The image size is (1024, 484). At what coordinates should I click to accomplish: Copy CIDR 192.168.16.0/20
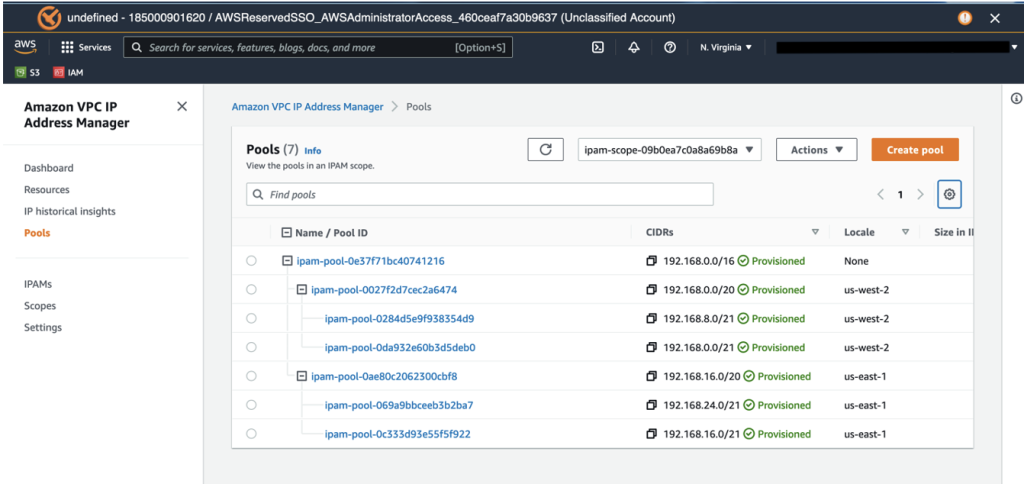coord(651,376)
